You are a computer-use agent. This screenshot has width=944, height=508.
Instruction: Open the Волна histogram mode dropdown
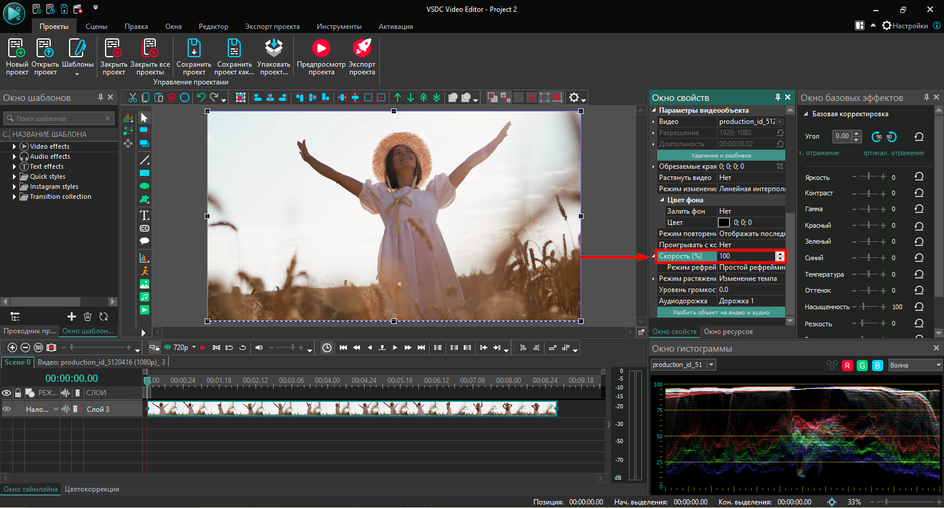click(x=914, y=365)
